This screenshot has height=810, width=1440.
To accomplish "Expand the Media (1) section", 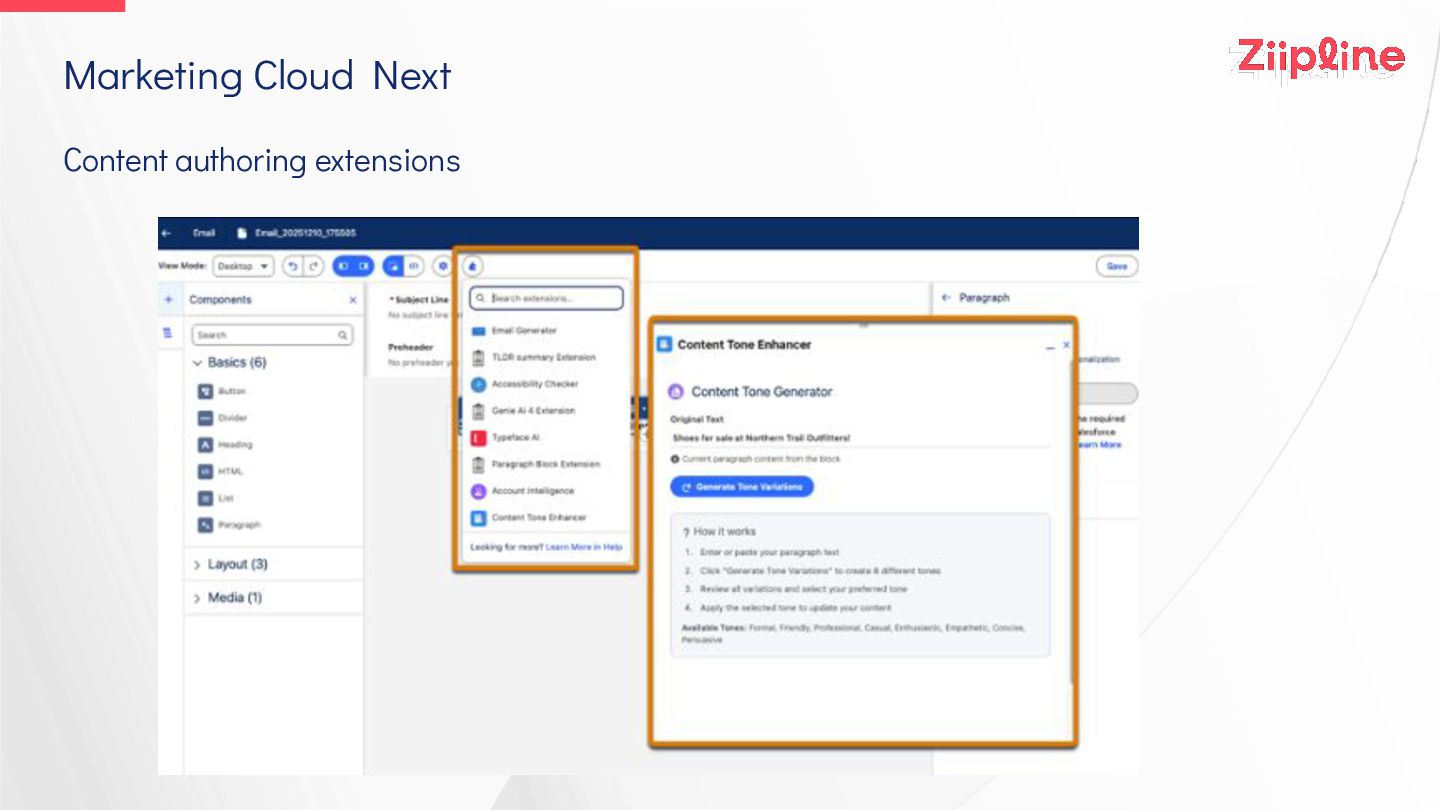I will tap(228, 598).
